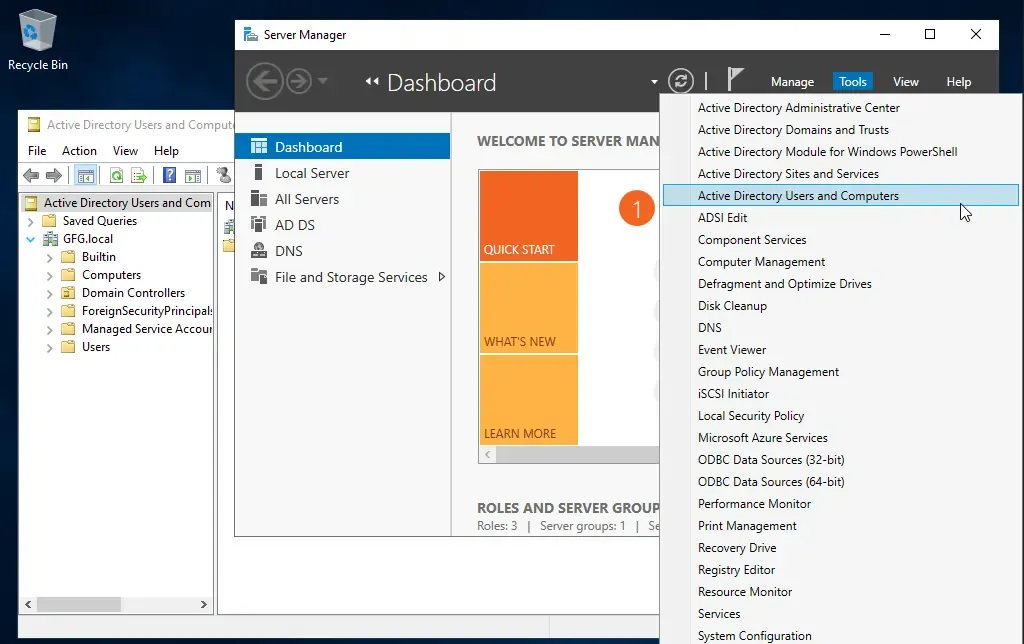Click the blue Help question-mark icon
The image size is (1024, 644).
point(169,175)
